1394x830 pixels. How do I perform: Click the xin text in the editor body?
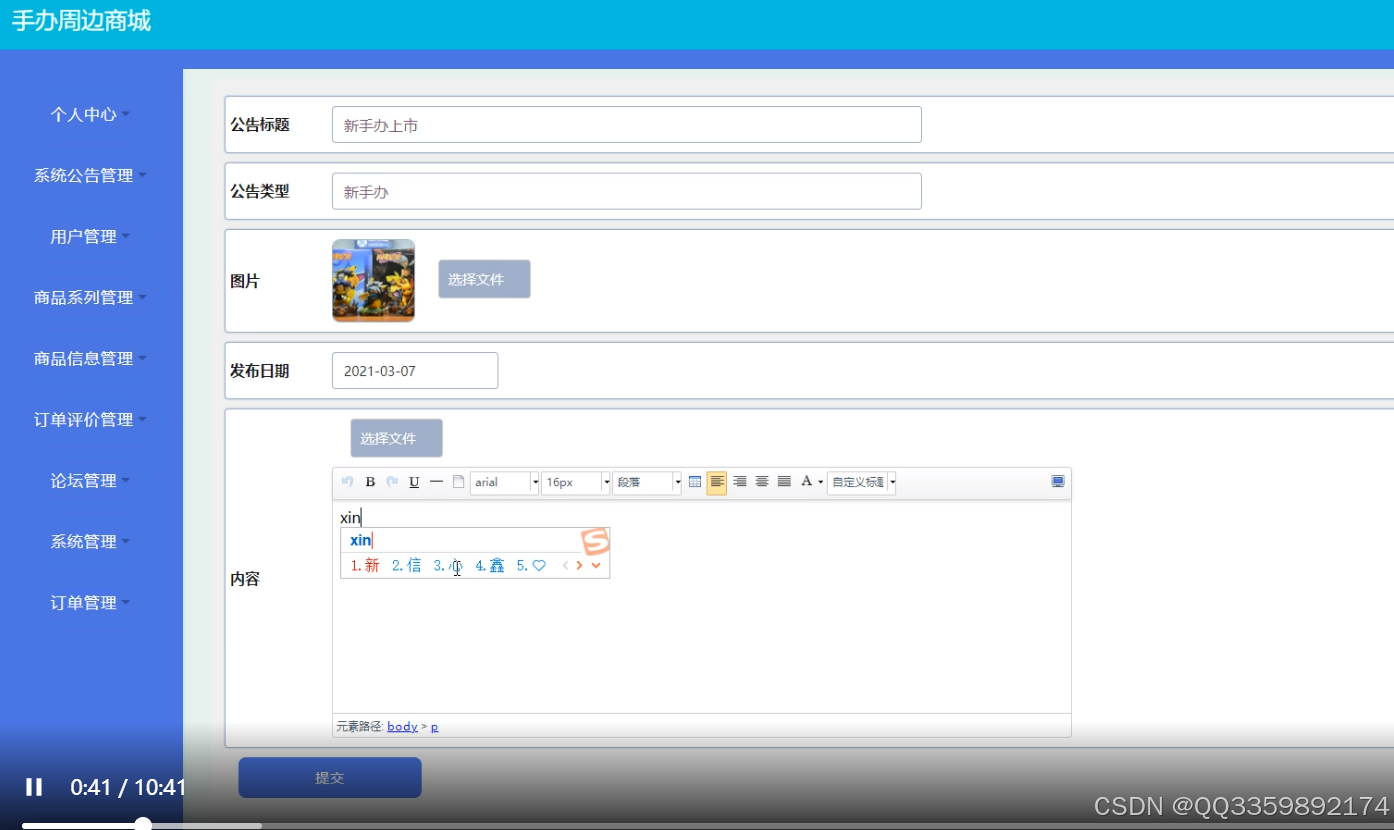350,517
